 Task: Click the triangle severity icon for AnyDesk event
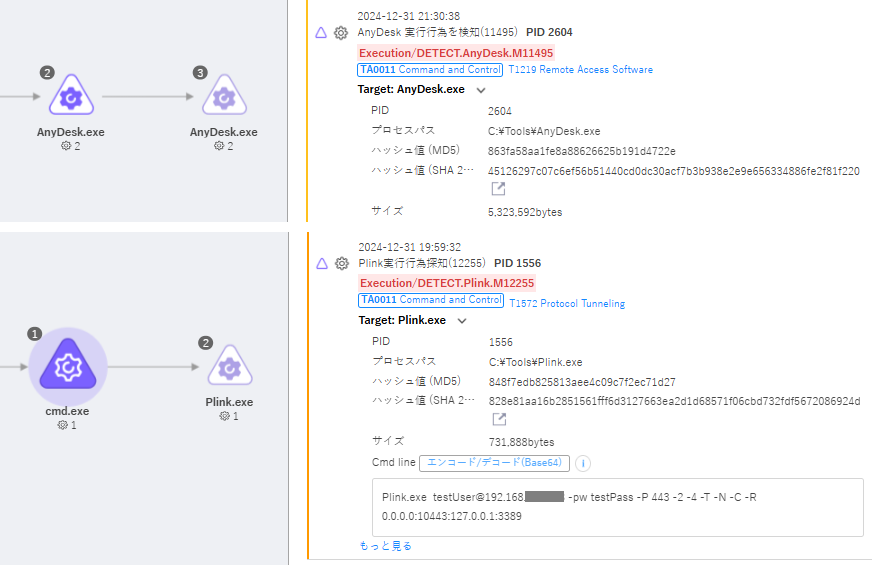tap(321, 33)
